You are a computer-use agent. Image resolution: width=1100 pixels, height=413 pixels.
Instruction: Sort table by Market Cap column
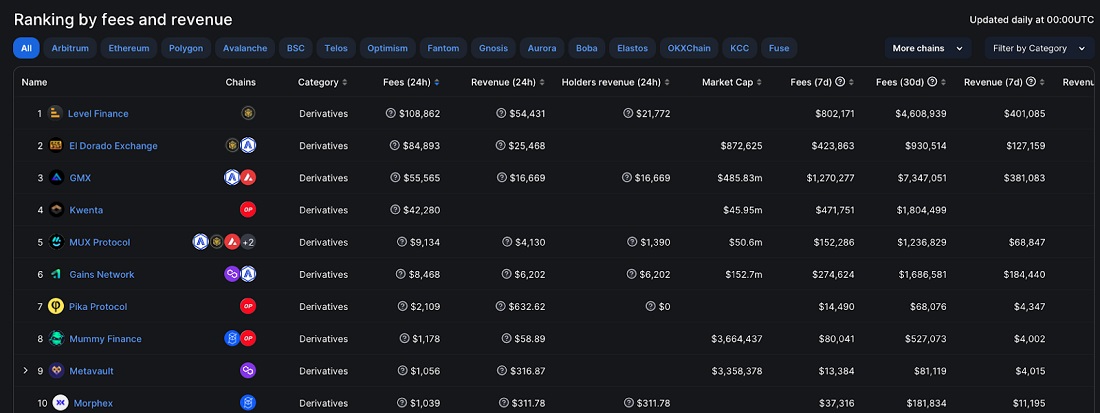(x=732, y=82)
